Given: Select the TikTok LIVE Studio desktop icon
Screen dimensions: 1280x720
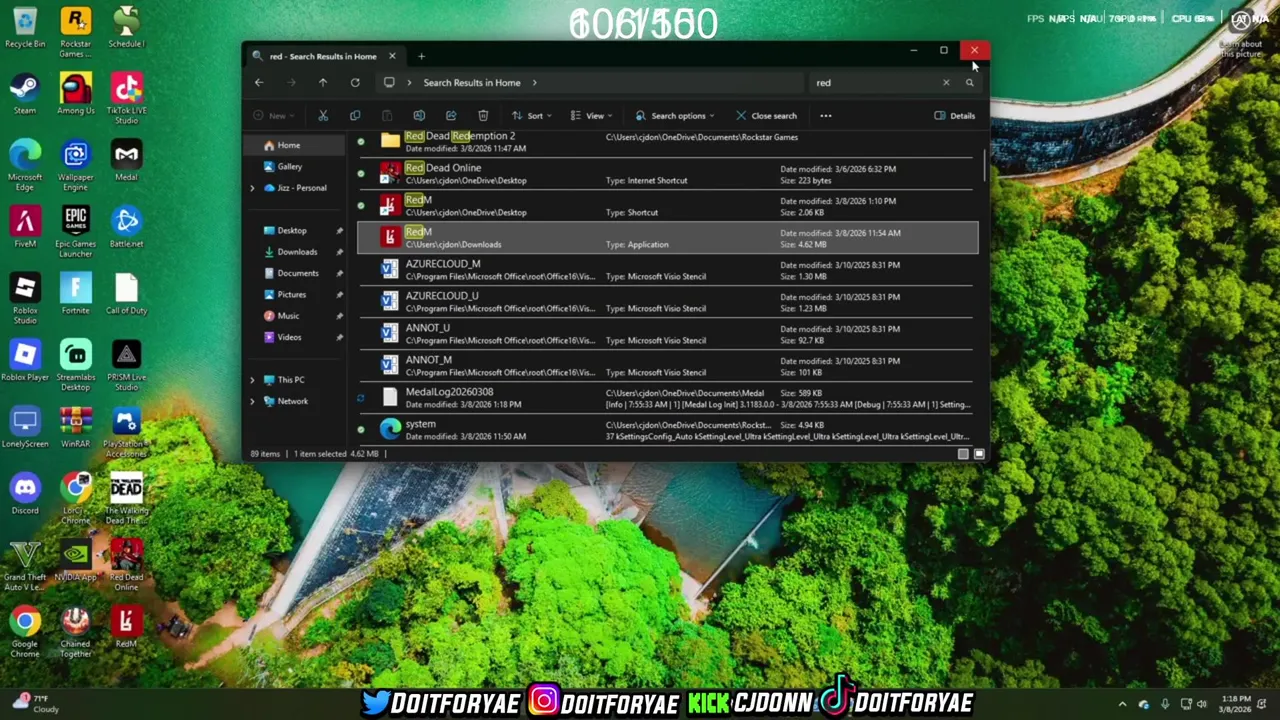Looking at the screenshot, I should click(x=126, y=99).
